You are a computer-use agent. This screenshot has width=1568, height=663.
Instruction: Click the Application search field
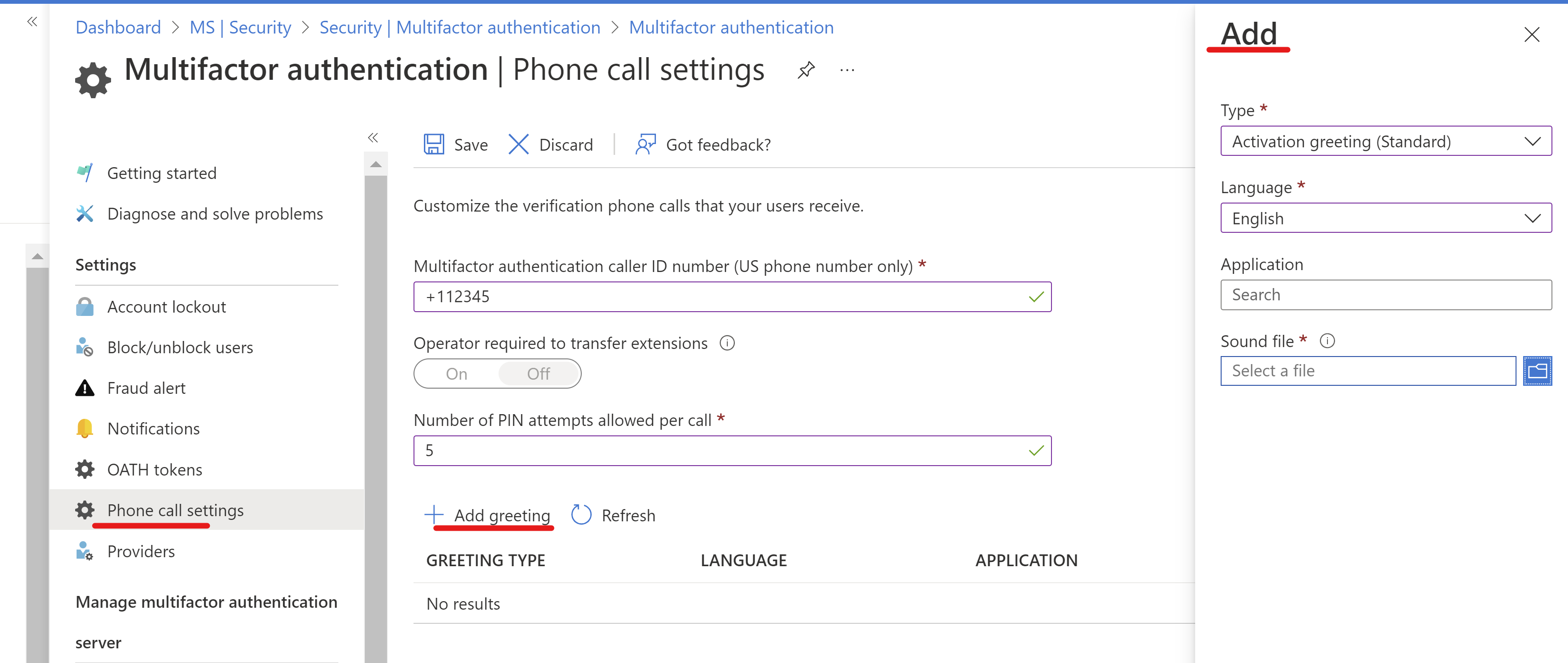click(x=1386, y=294)
